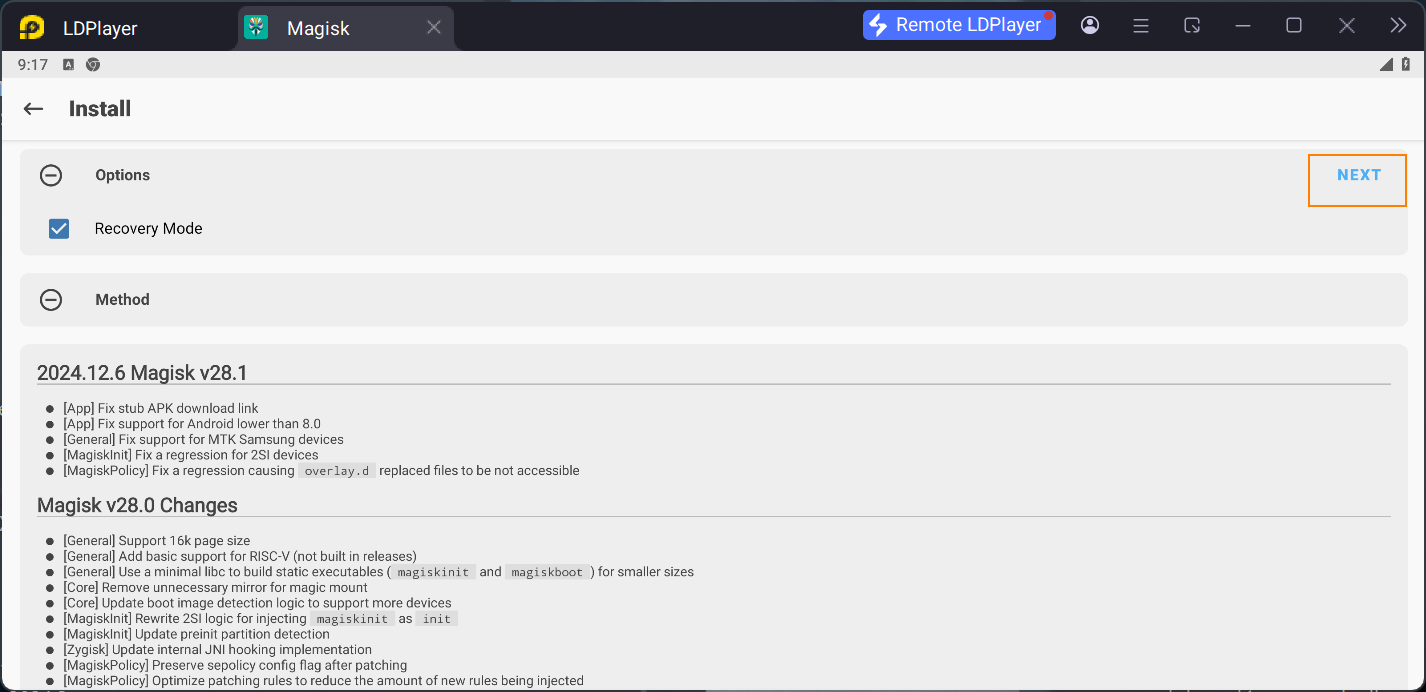The image size is (1426, 692).
Task: Click the Recovery Mode label
Action: pyautogui.click(x=148, y=229)
